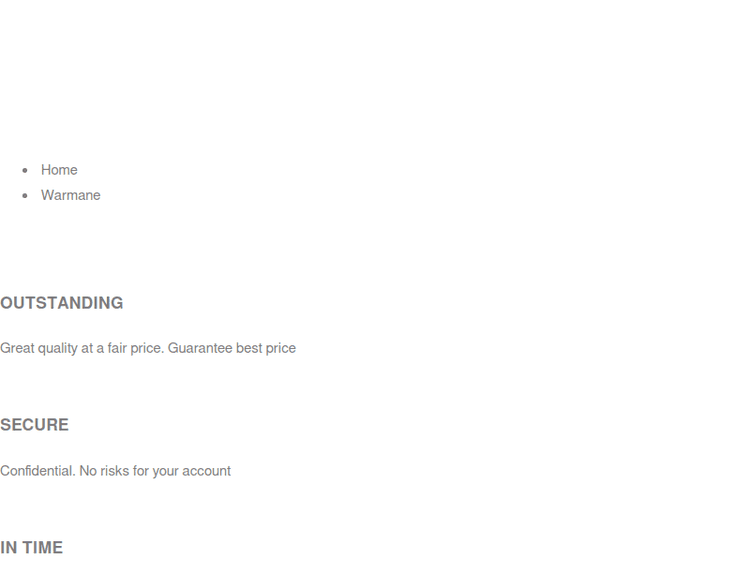Click the word "for" under SECURE
Image resolution: width=750 pixels, height=563 pixels.
(140, 471)
